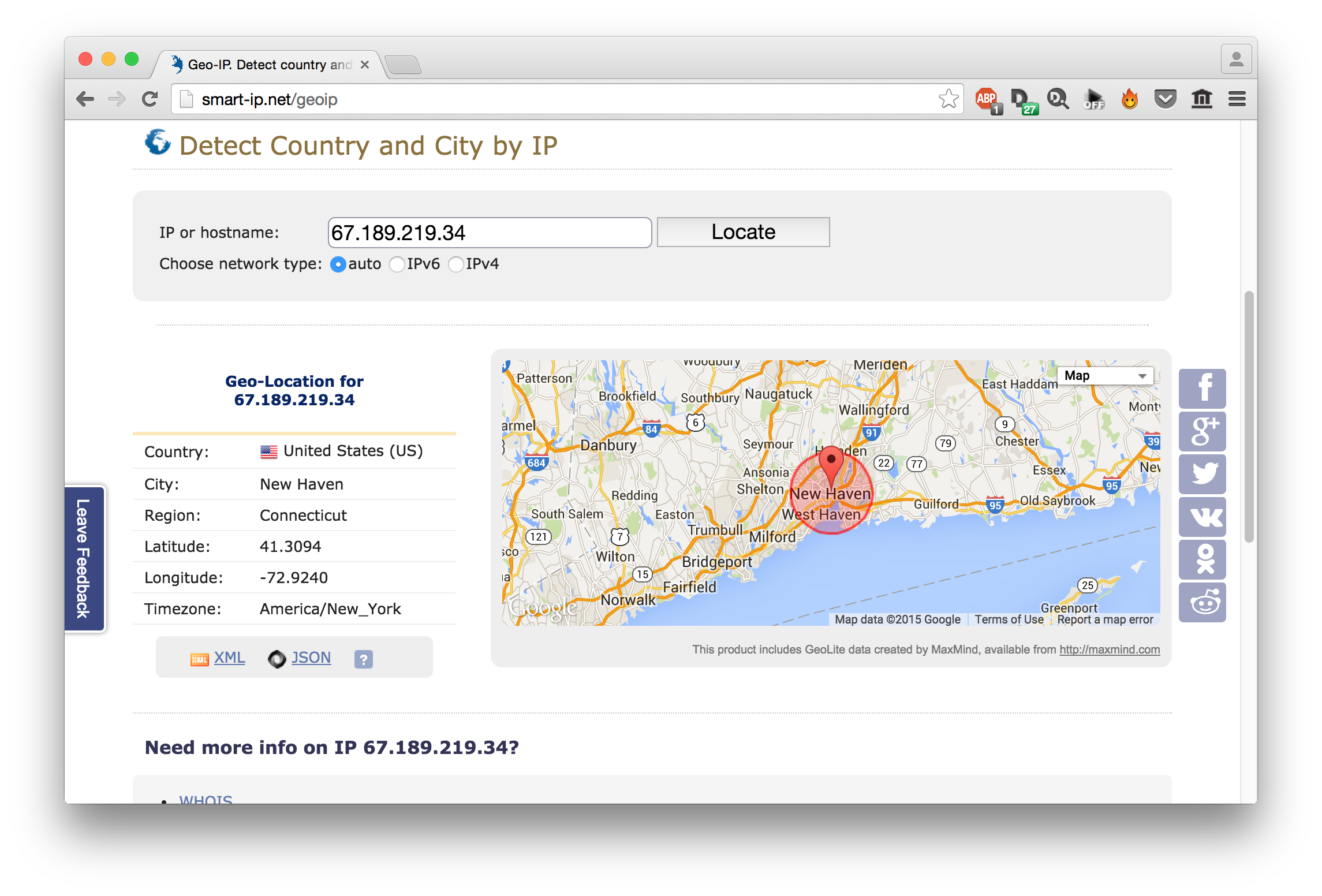Open the JSON output link
This screenshot has height=896, width=1322.
311,658
